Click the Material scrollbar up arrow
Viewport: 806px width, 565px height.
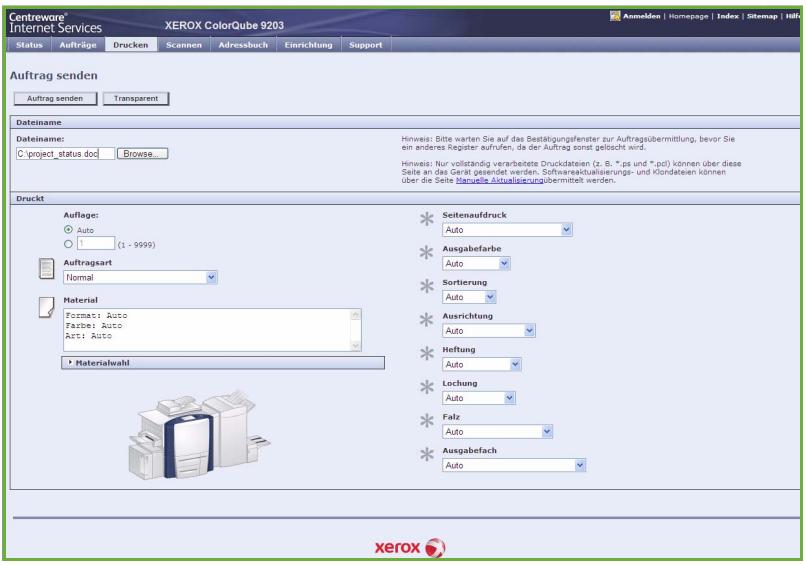pyautogui.click(x=356, y=315)
